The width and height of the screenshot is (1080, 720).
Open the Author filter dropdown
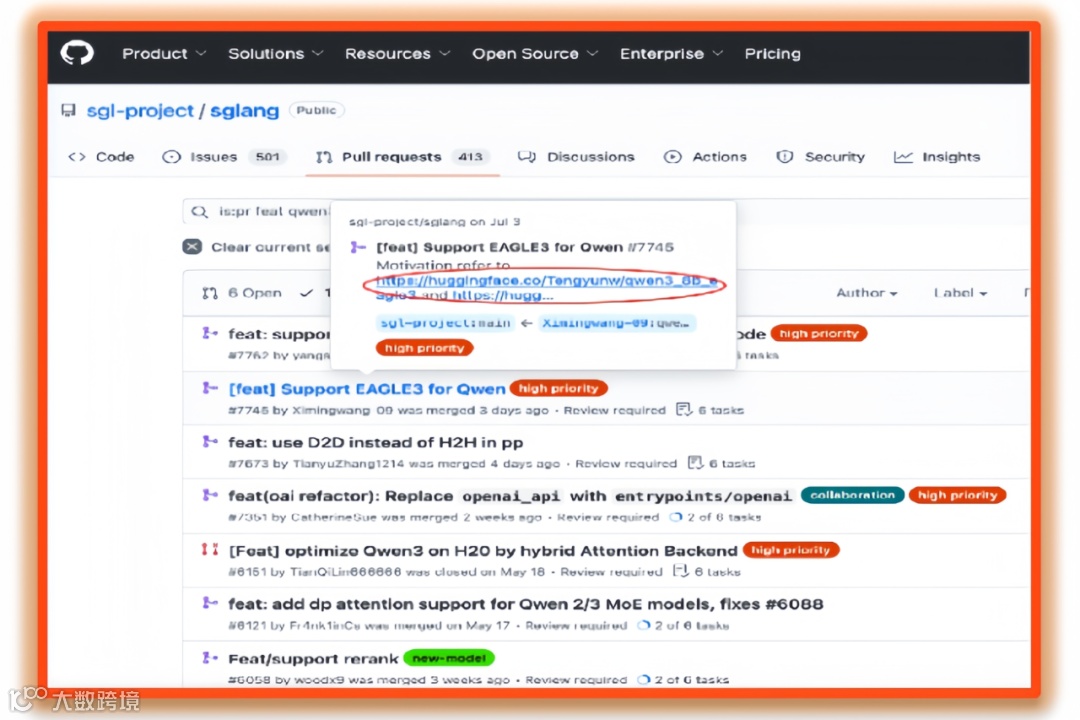click(866, 293)
